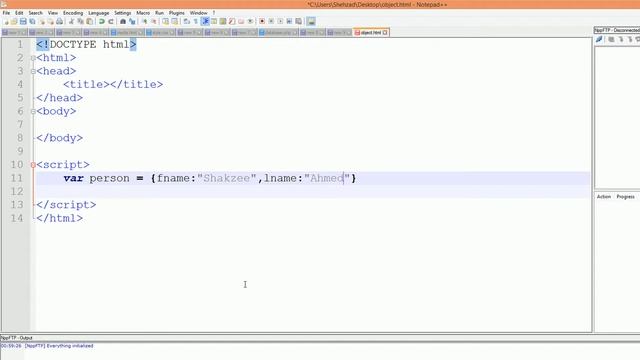The width and height of the screenshot is (640, 360).
Task: Click the "</html>" text on line 14
Action: pyautogui.click(x=59, y=218)
